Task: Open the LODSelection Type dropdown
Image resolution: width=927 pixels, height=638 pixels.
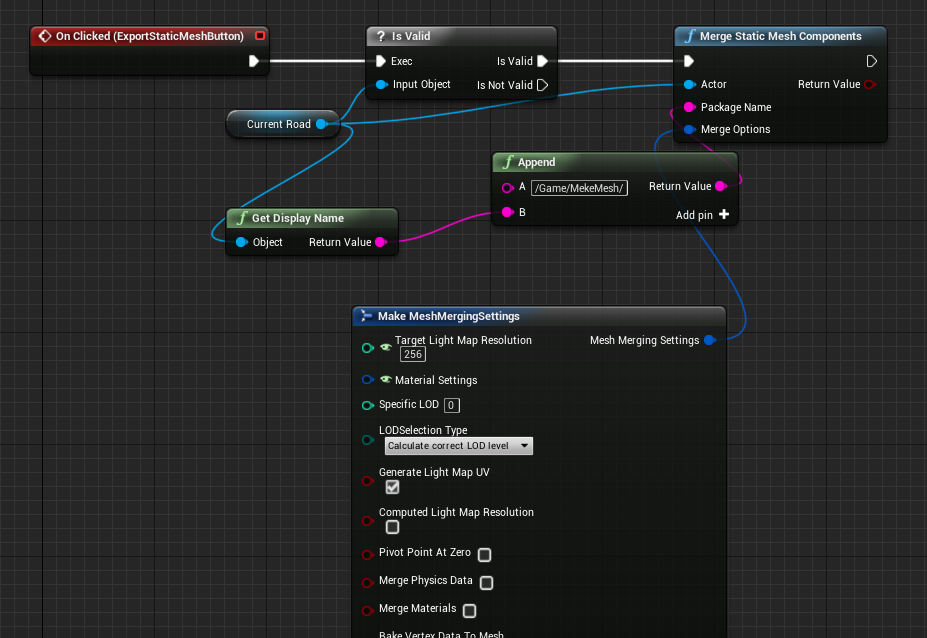Action: click(x=459, y=446)
